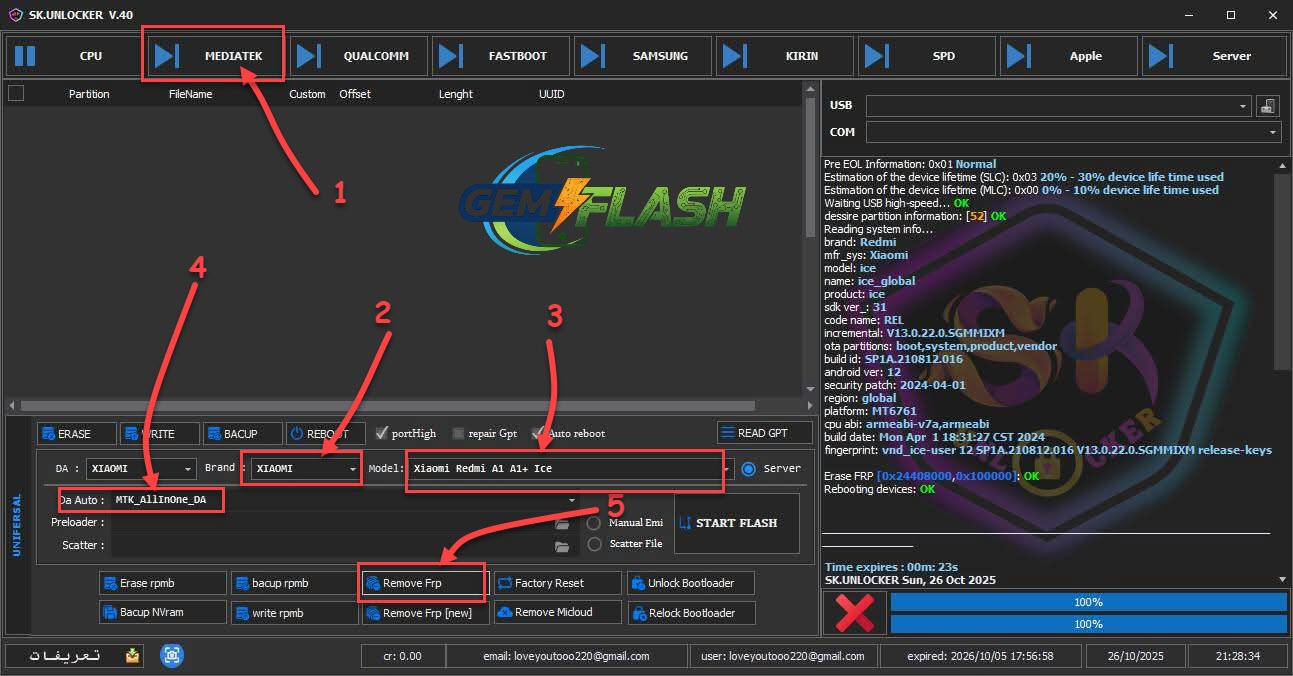
Task: Click the Partition column header
Action: click(x=89, y=94)
